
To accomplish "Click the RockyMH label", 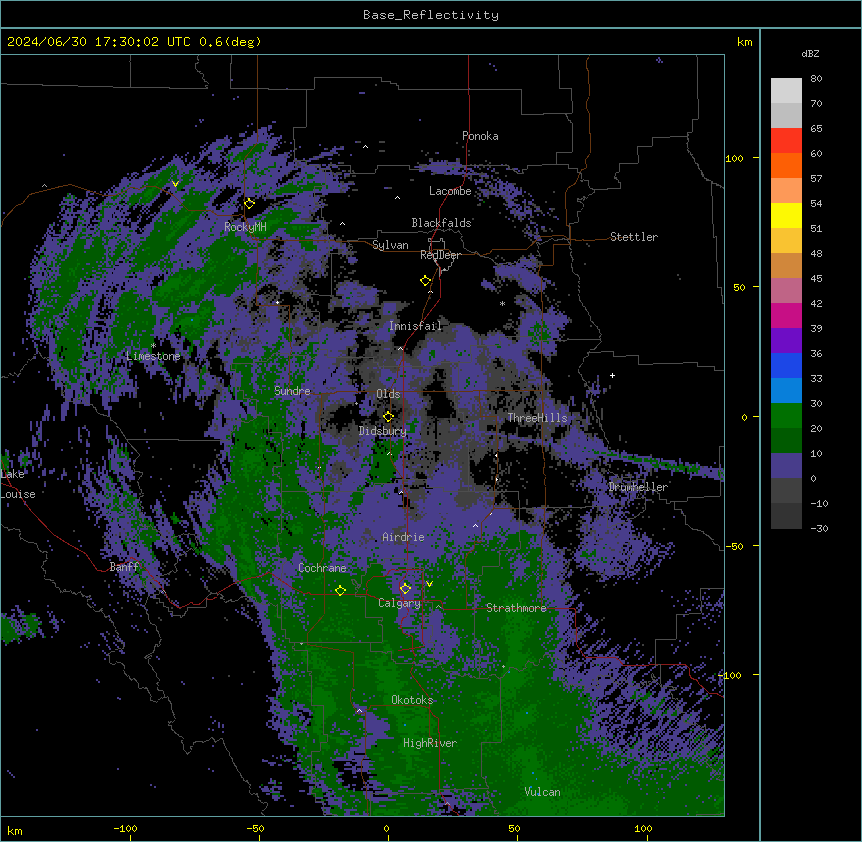I will pos(245,227).
